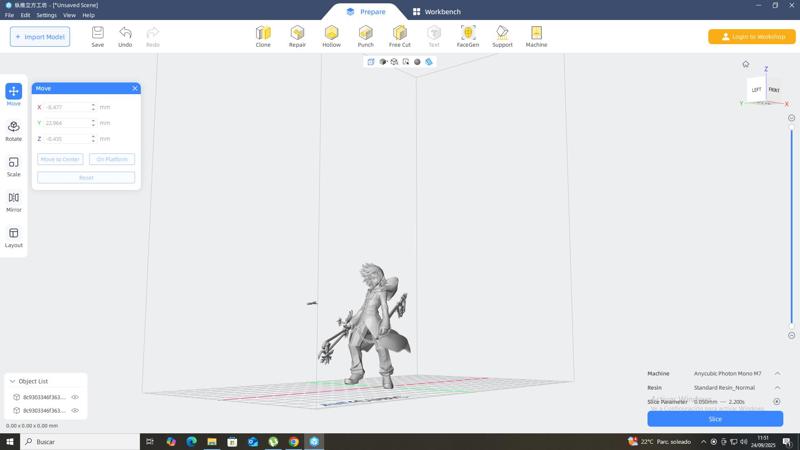Toggle visibility eye of the top object row
The width and height of the screenshot is (800, 450).
(75, 397)
